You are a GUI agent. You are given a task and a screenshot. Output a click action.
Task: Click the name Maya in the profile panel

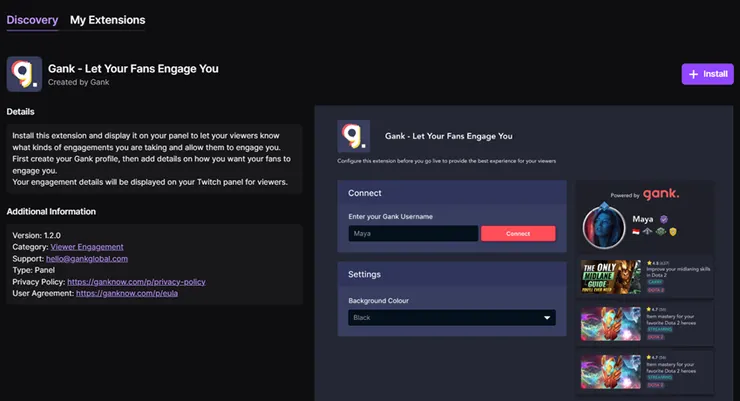click(643, 219)
